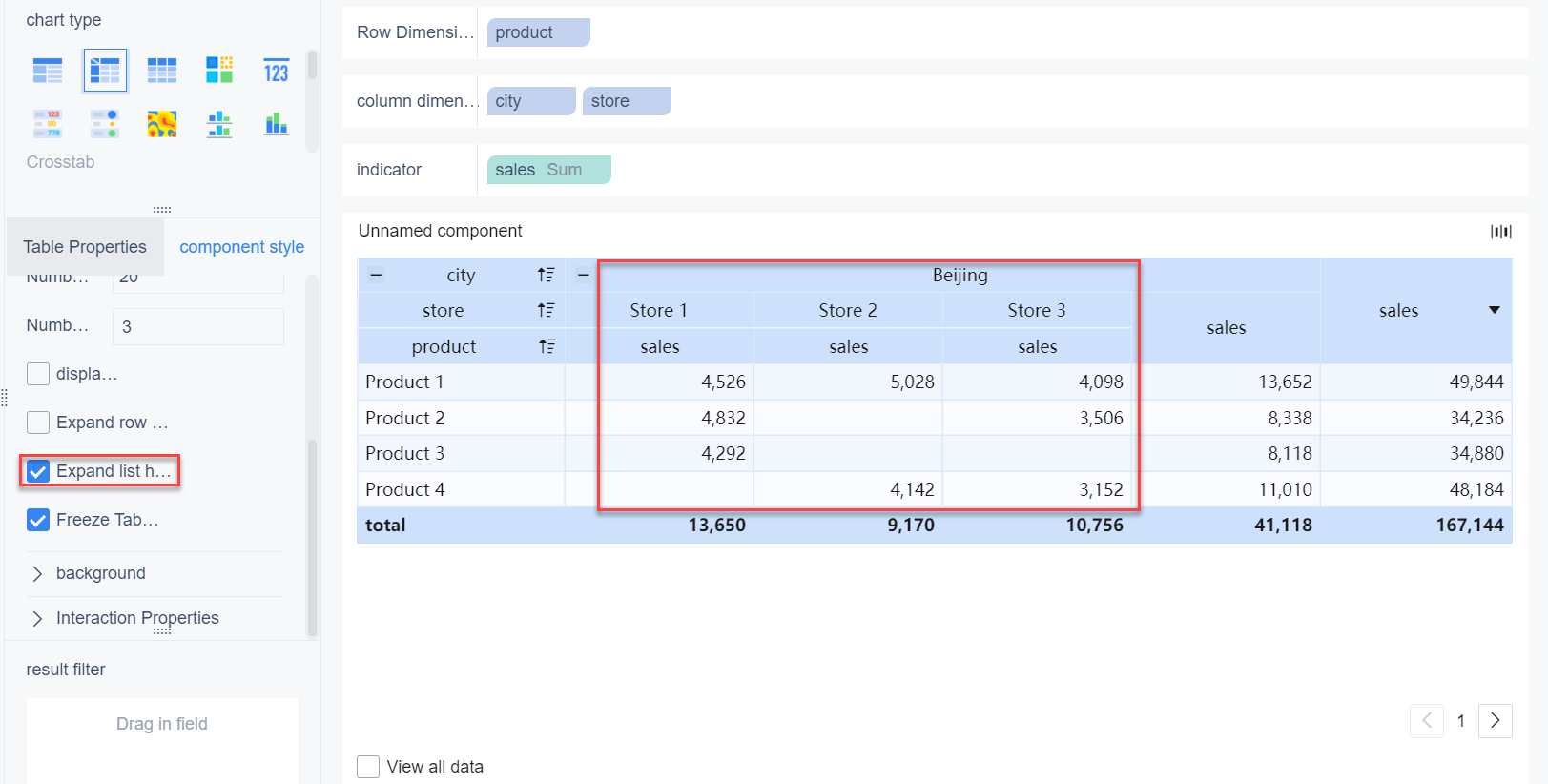This screenshot has height=784, width=1548.
Task: Open the sales column dropdown arrow
Action: pos(1495,310)
